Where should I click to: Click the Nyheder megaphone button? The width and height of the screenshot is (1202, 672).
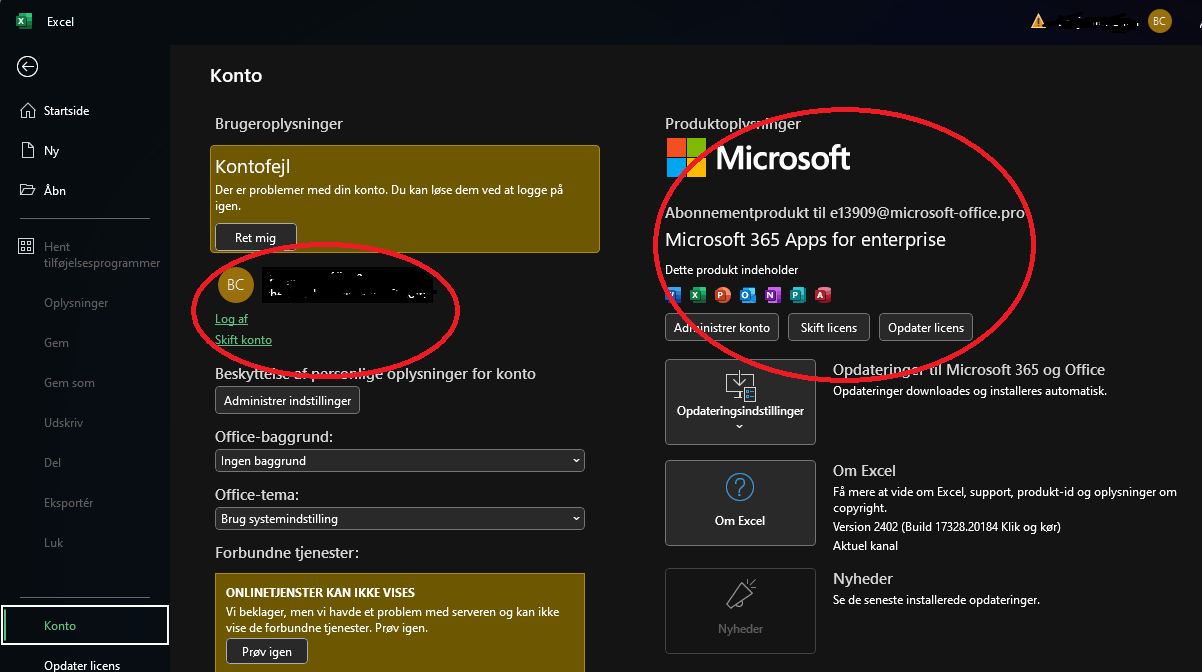[x=740, y=611]
